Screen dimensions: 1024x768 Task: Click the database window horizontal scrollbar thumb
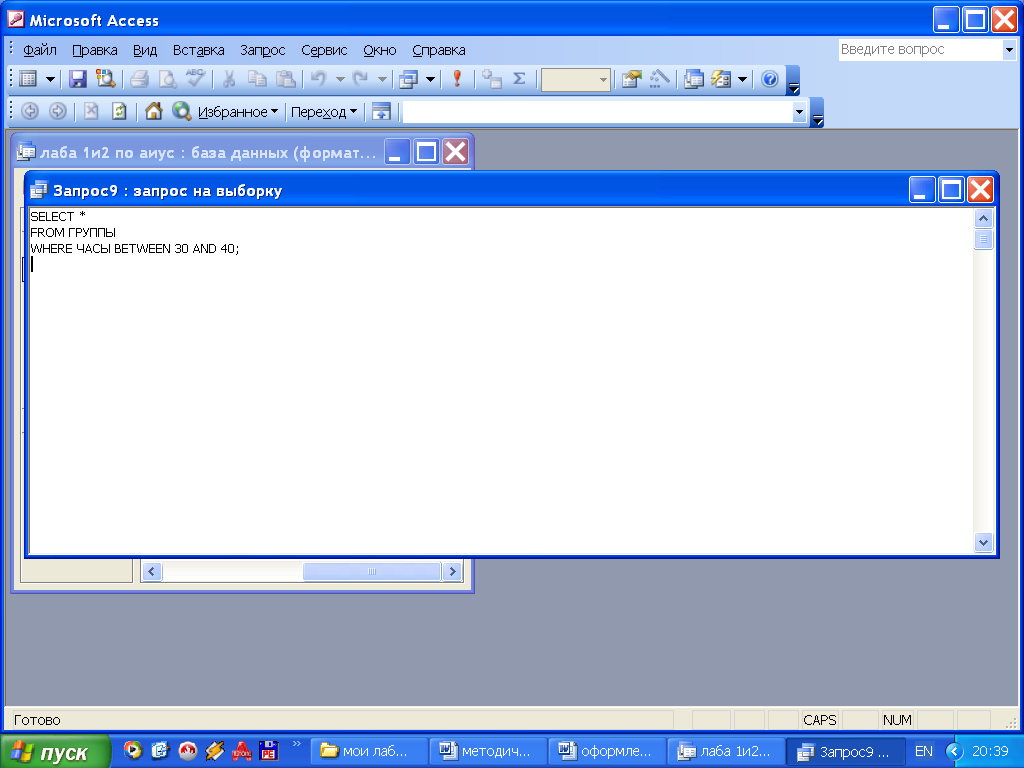click(372, 571)
